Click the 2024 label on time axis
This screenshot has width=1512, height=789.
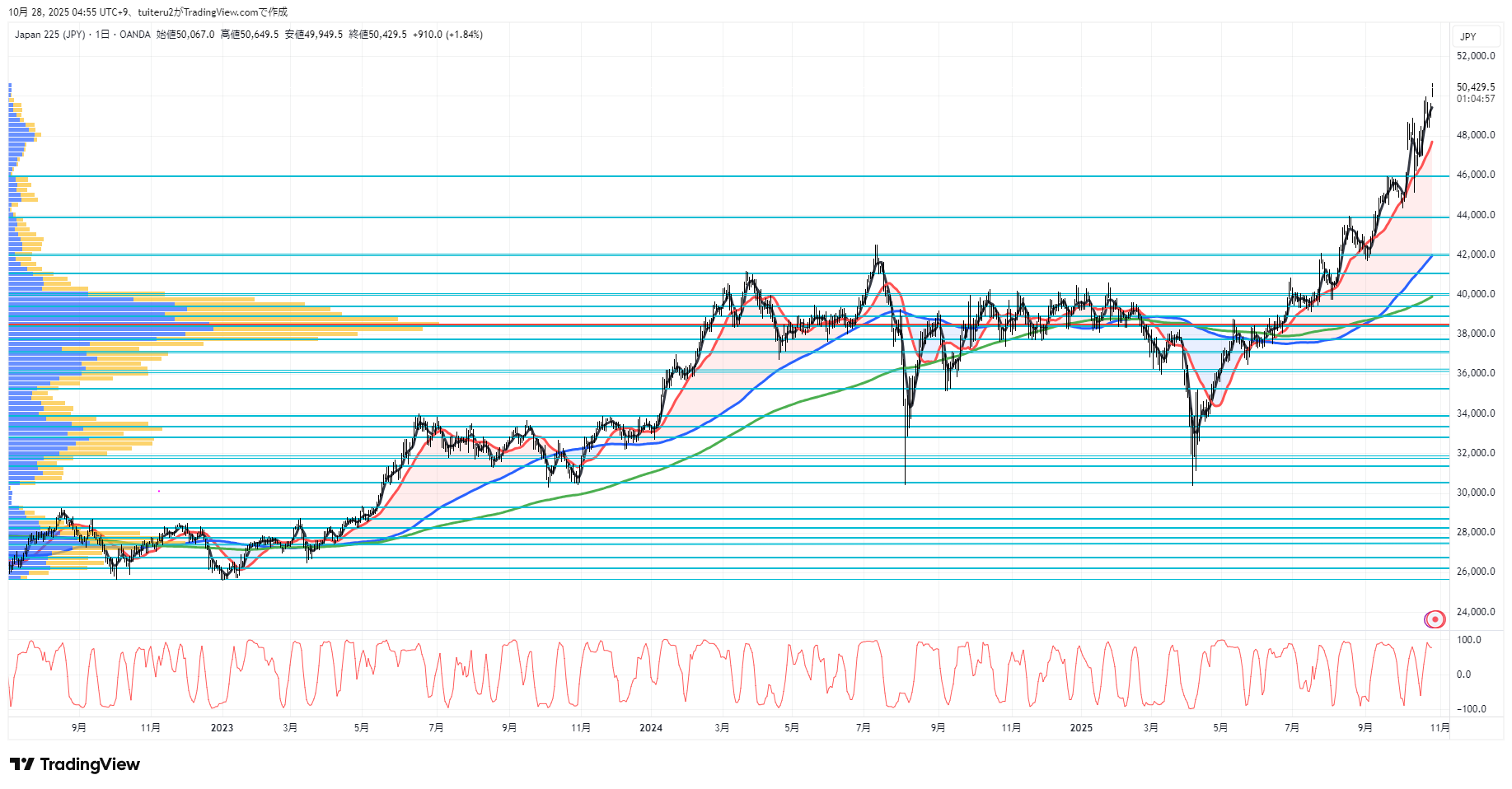[x=650, y=728]
